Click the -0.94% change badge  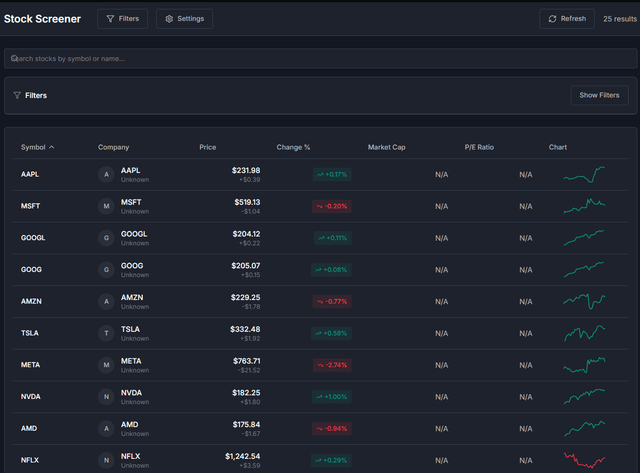332,429
